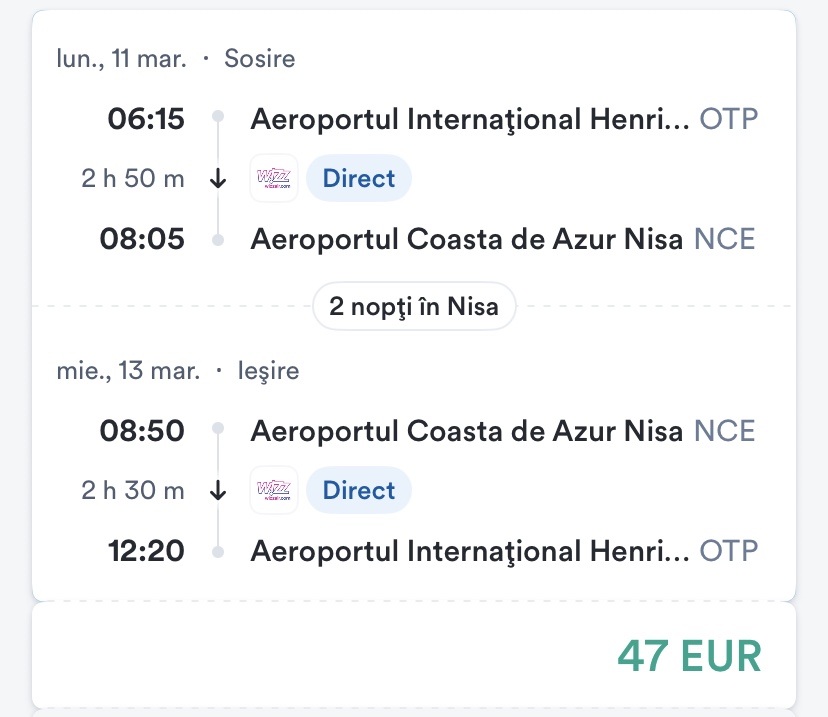Click the Wizz Air logo on the return flight

click(x=273, y=491)
